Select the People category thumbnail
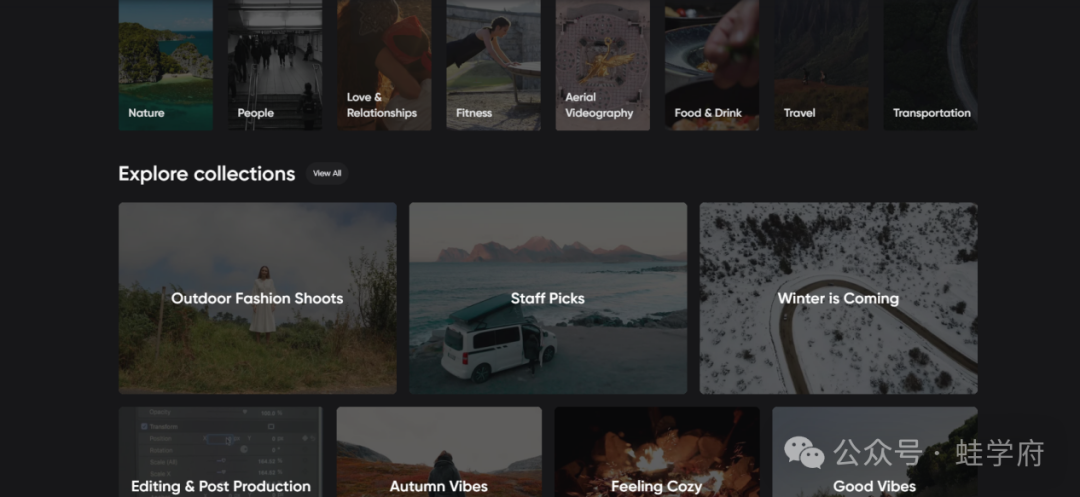 (x=274, y=65)
